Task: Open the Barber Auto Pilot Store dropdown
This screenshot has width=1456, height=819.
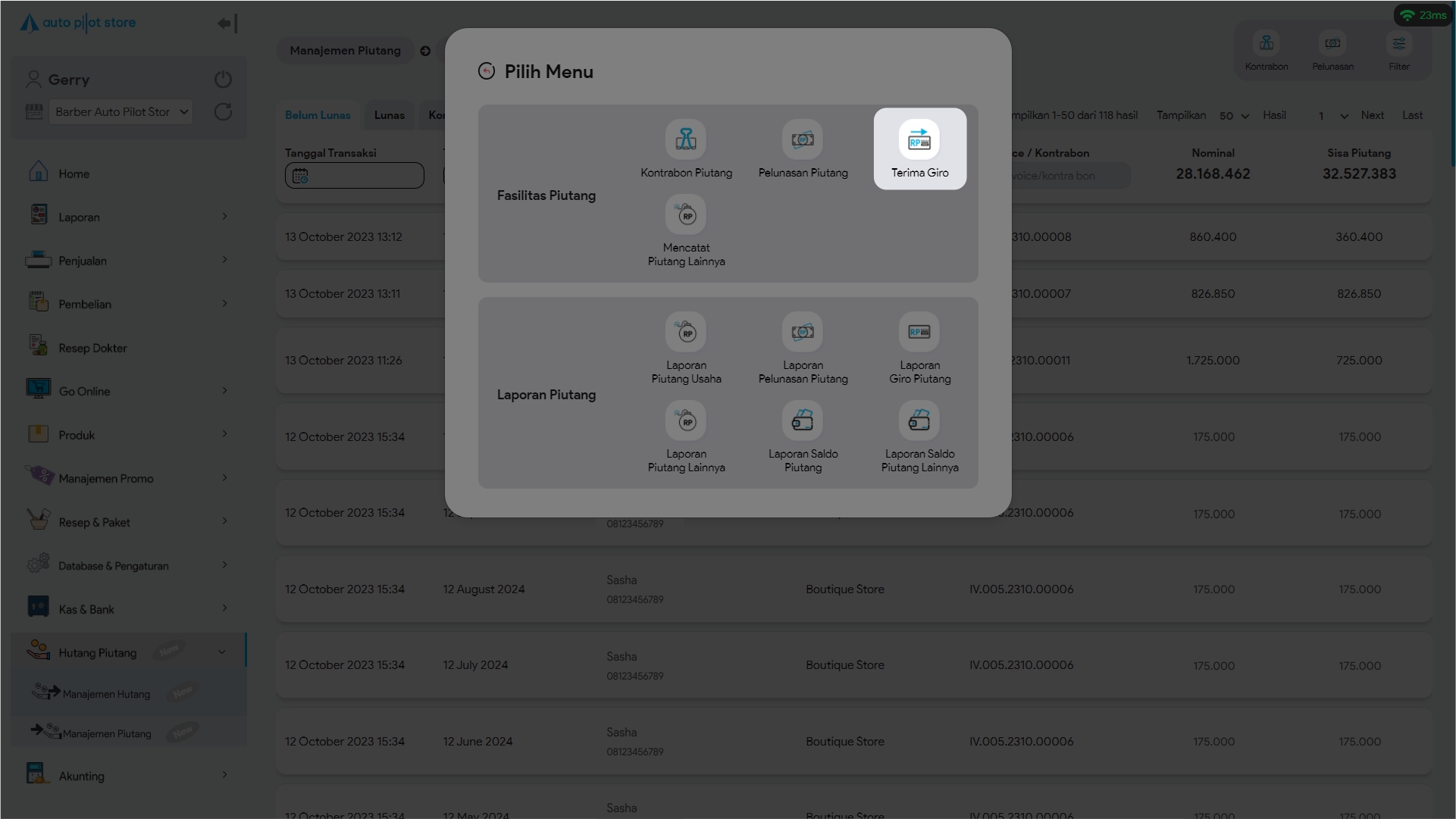Action: (121, 112)
